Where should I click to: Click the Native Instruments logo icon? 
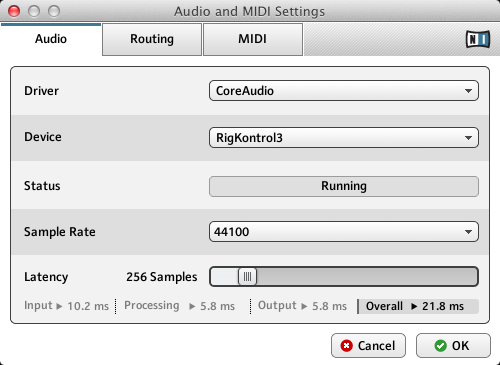coord(478,39)
